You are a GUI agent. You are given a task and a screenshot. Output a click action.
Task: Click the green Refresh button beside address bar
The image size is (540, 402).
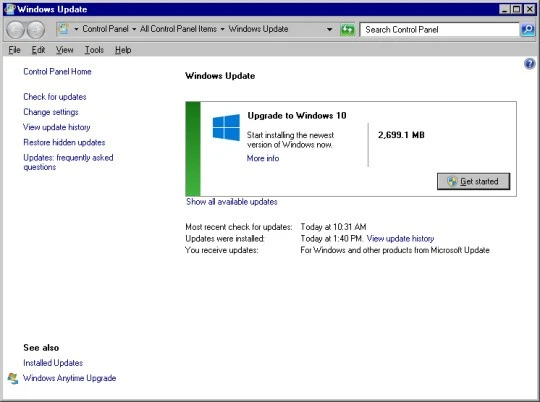pyautogui.click(x=347, y=30)
